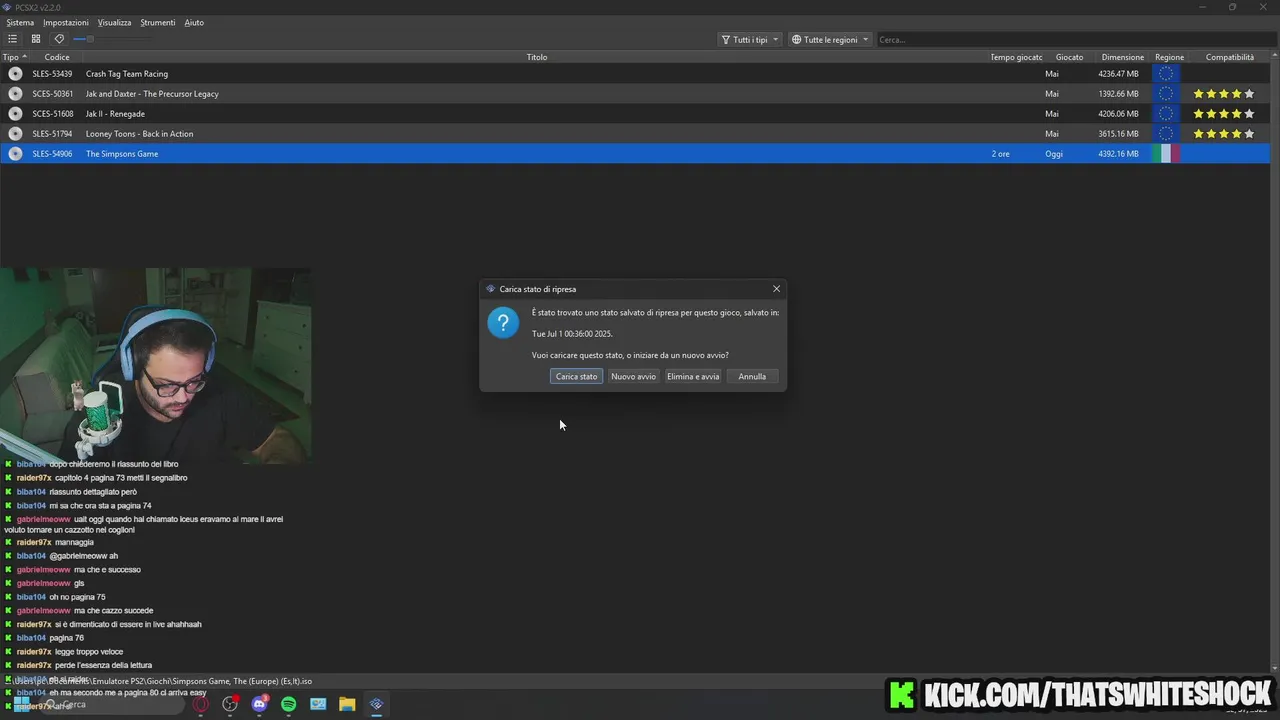The image size is (1280, 720).
Task: Select Crash Tag Team Racing title
Action: [126, 74]
